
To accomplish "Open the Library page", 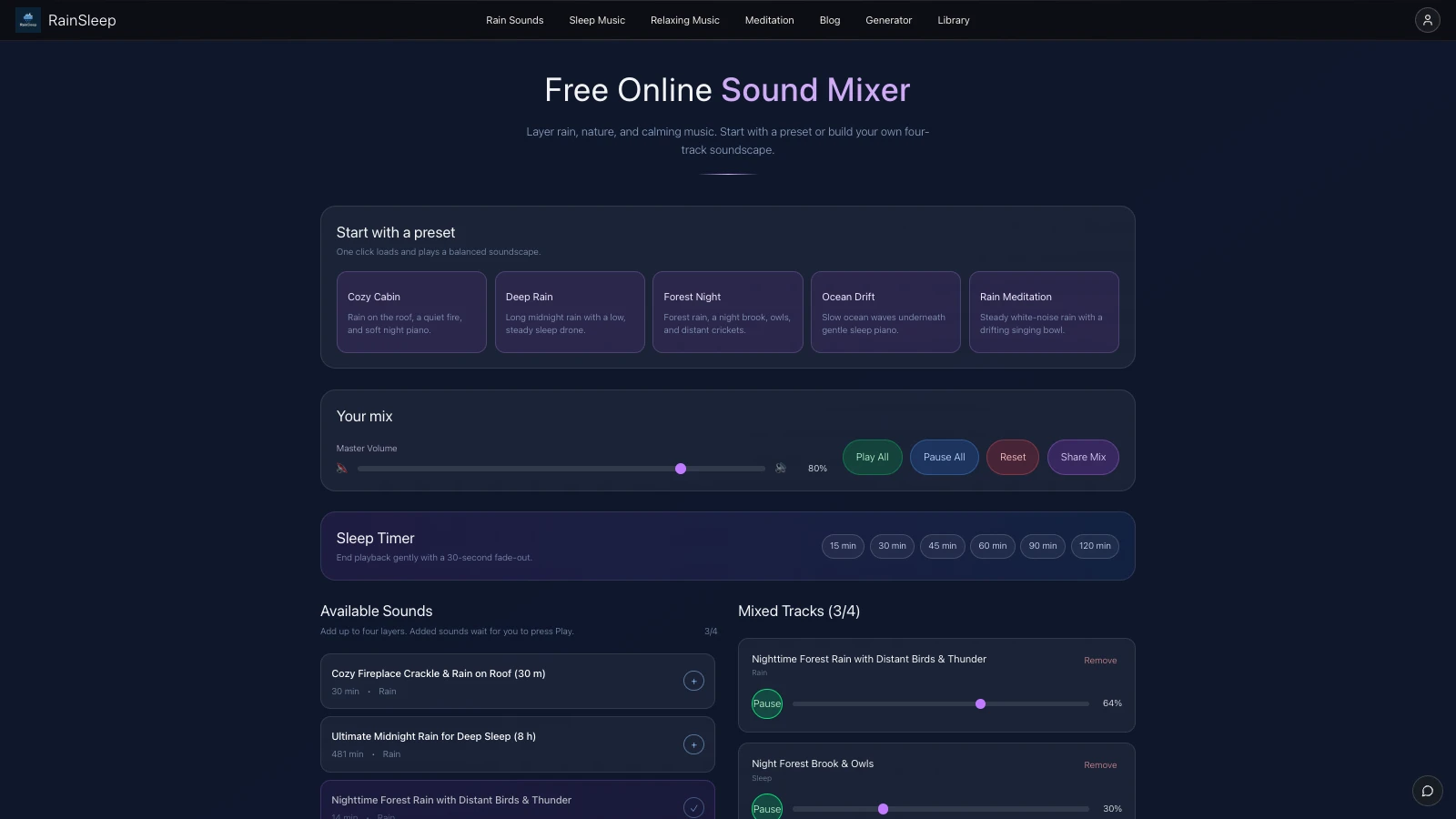I will click(x=954, y=20).
